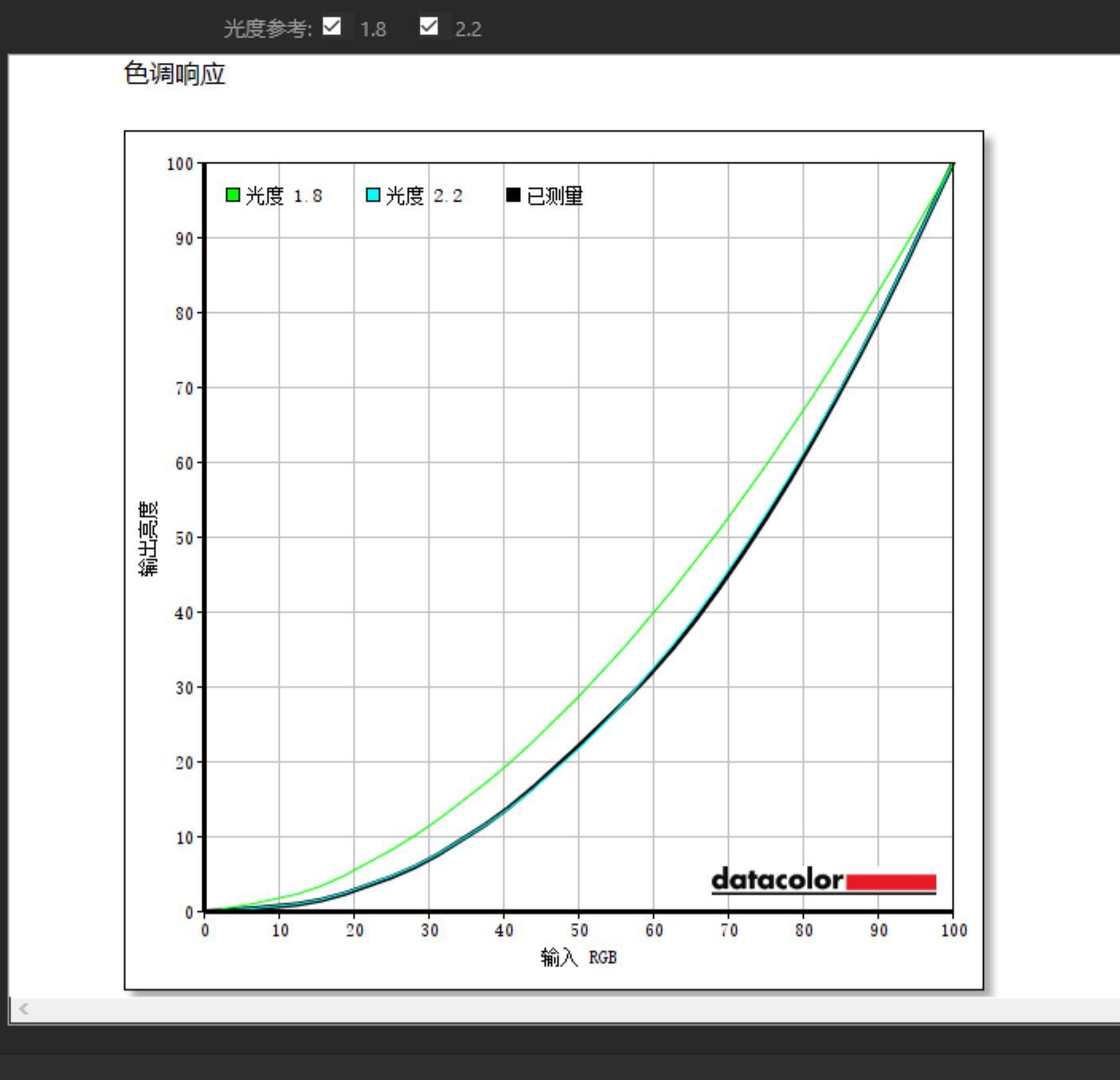Click the 光度参考: label
Screen dimensions: 1120x1080
click(268, 29)
